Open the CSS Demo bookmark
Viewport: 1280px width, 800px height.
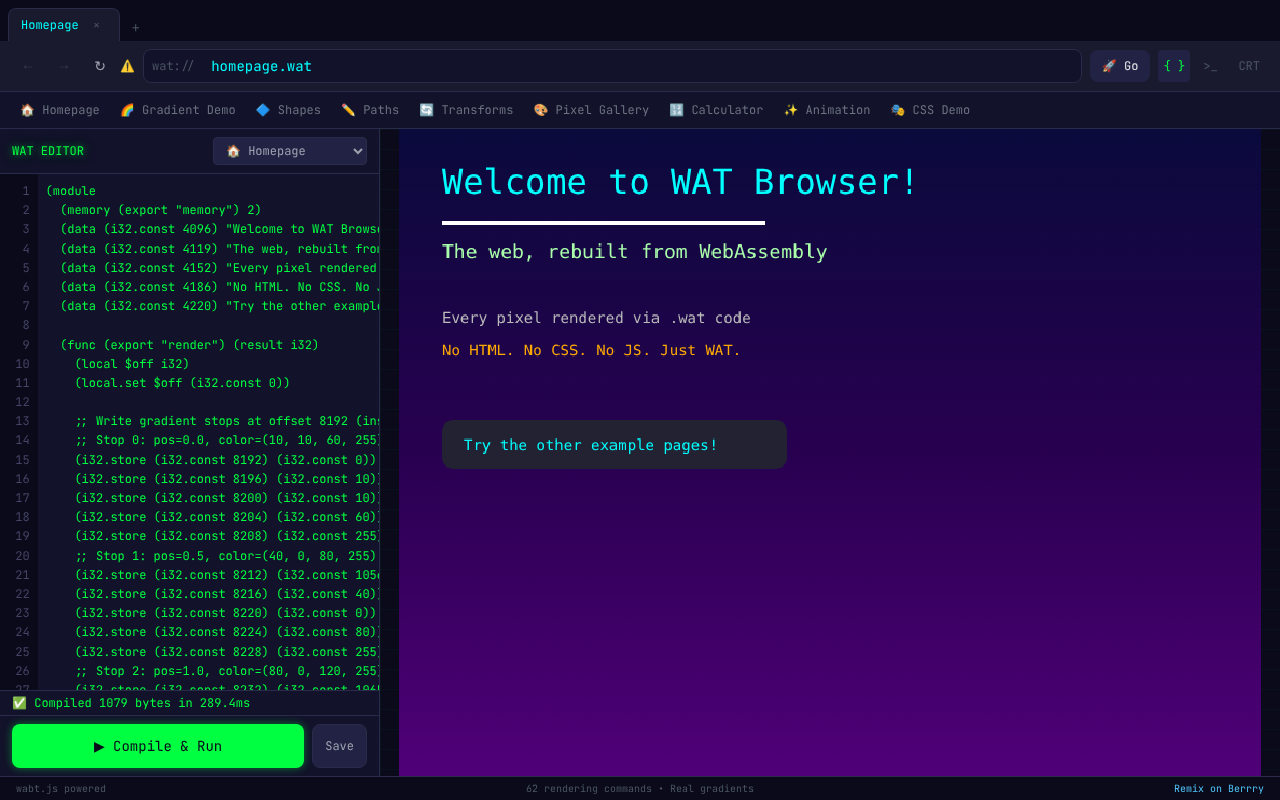[x=930, y=110]
